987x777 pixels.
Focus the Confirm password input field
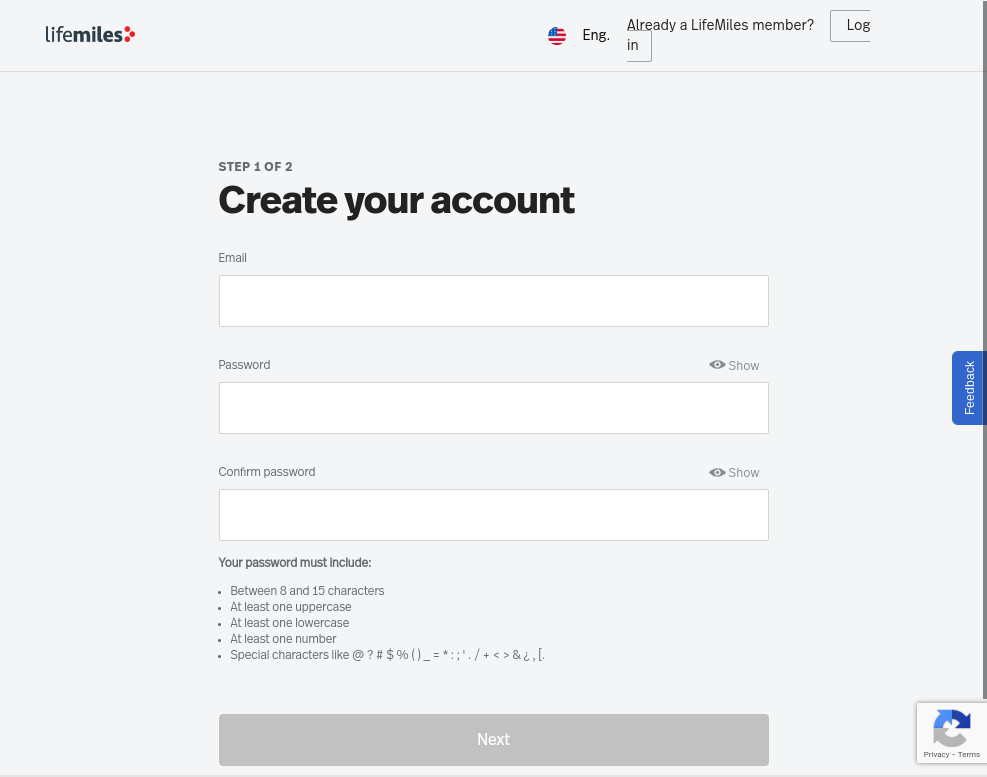pos(494,515)
